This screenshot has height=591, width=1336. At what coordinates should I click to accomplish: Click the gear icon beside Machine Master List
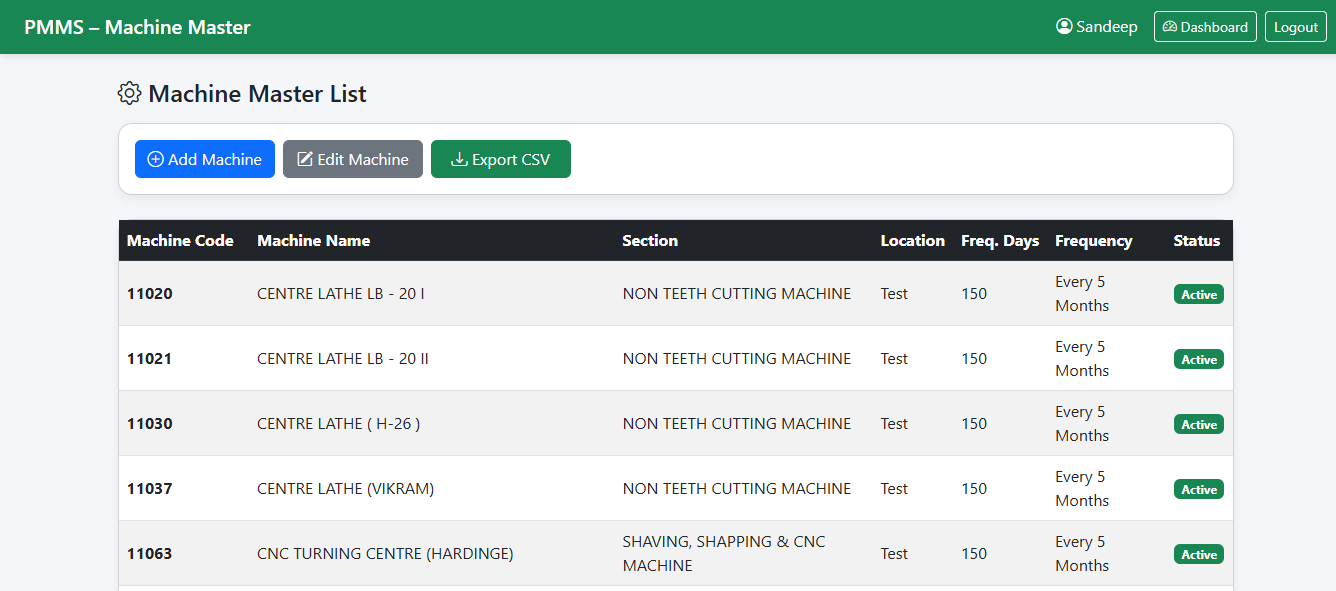[x=129, y=94]
